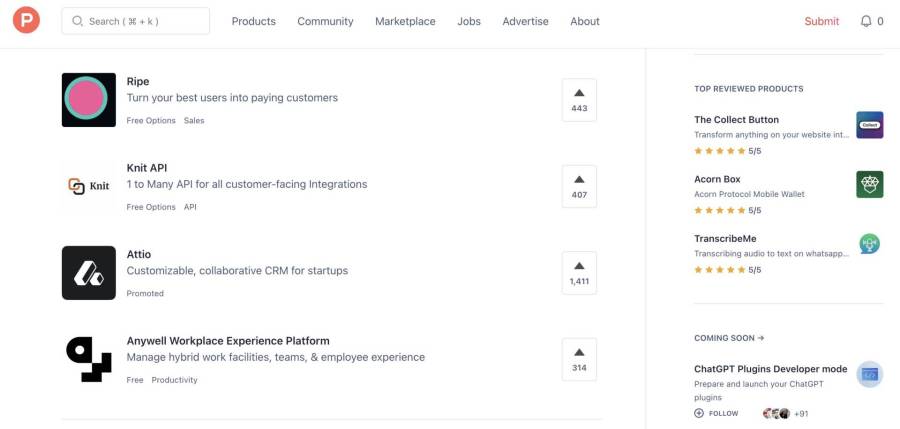Upvote Knit API with 407 votes

(x=579, y=186)
